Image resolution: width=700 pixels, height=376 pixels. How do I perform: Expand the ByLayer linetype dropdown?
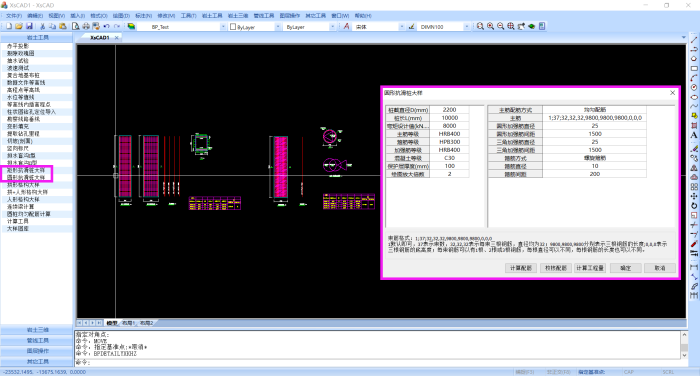[332, 27]
